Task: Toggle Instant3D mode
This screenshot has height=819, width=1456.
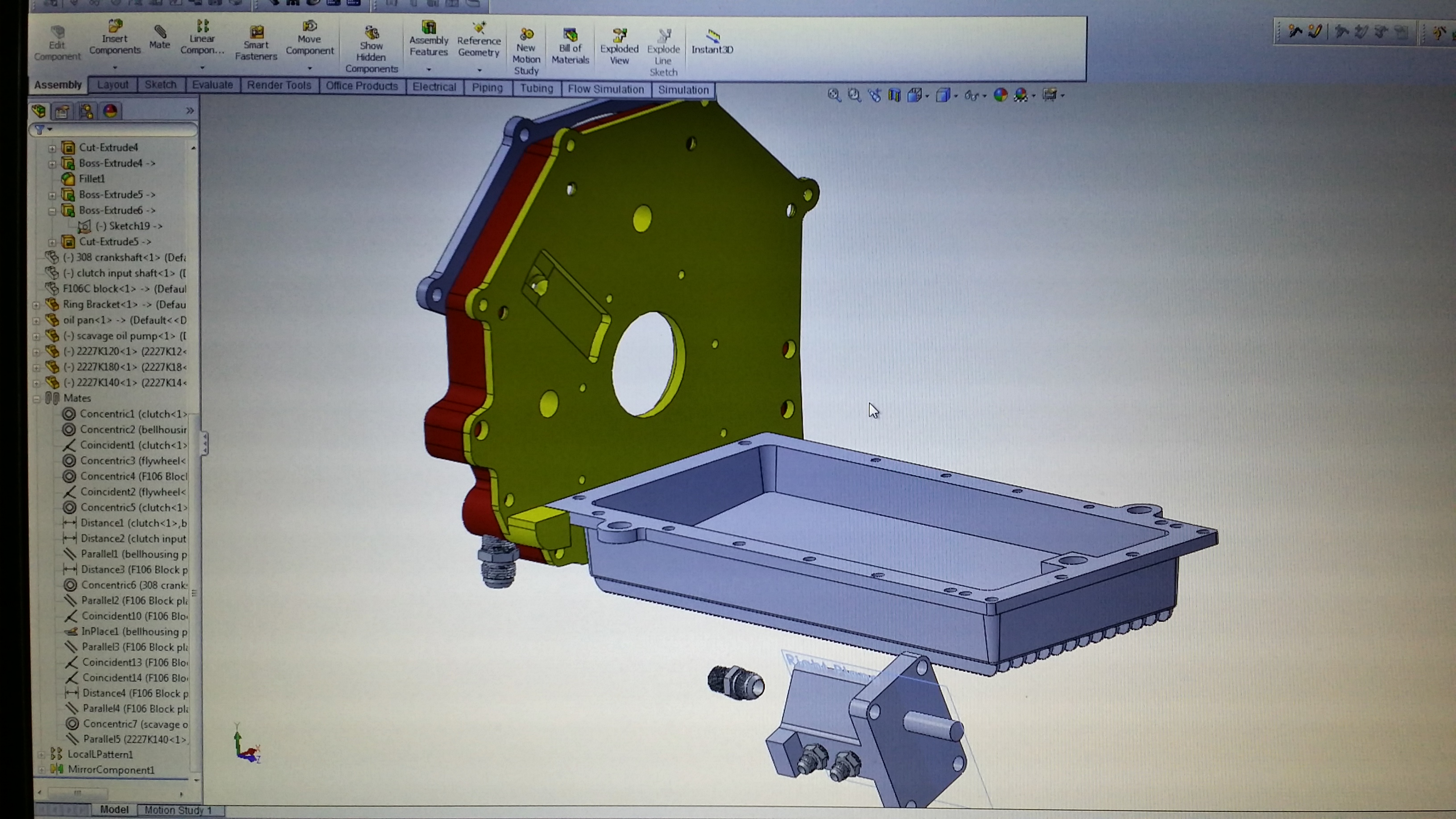Action: pyautogui.click(x=712, y=36)
